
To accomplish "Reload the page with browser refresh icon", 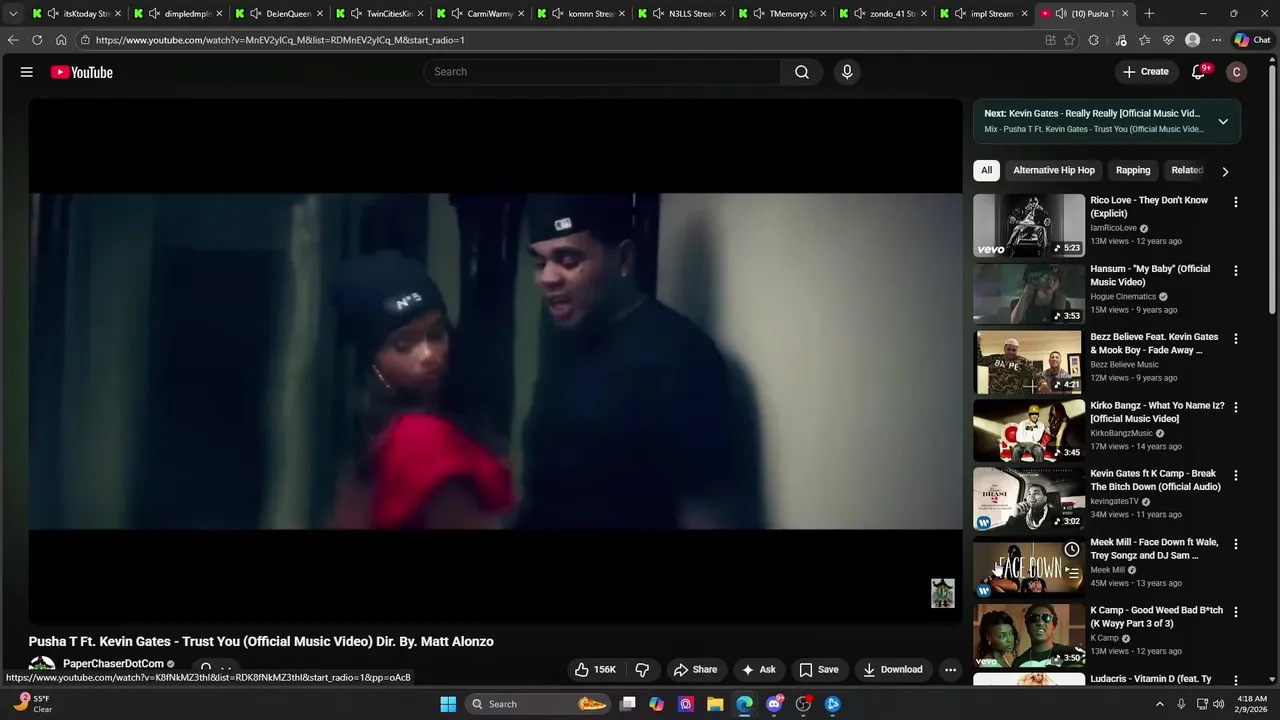I will (x=37, y=40).
